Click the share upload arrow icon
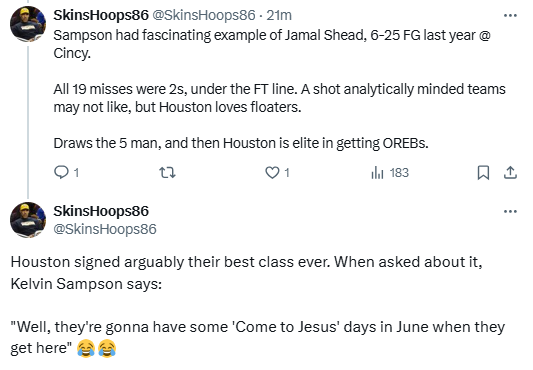Screen dimensions: 533x370 click(x=510, y=173)
